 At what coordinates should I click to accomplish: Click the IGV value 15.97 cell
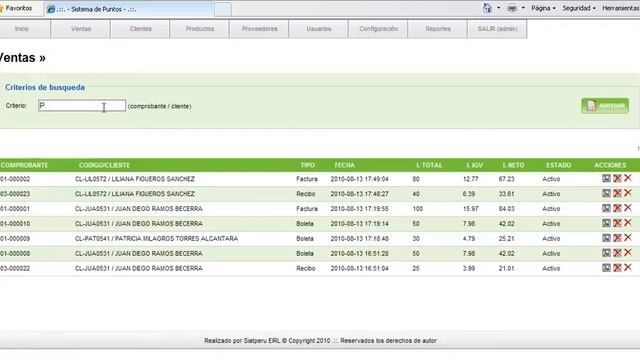471,209
